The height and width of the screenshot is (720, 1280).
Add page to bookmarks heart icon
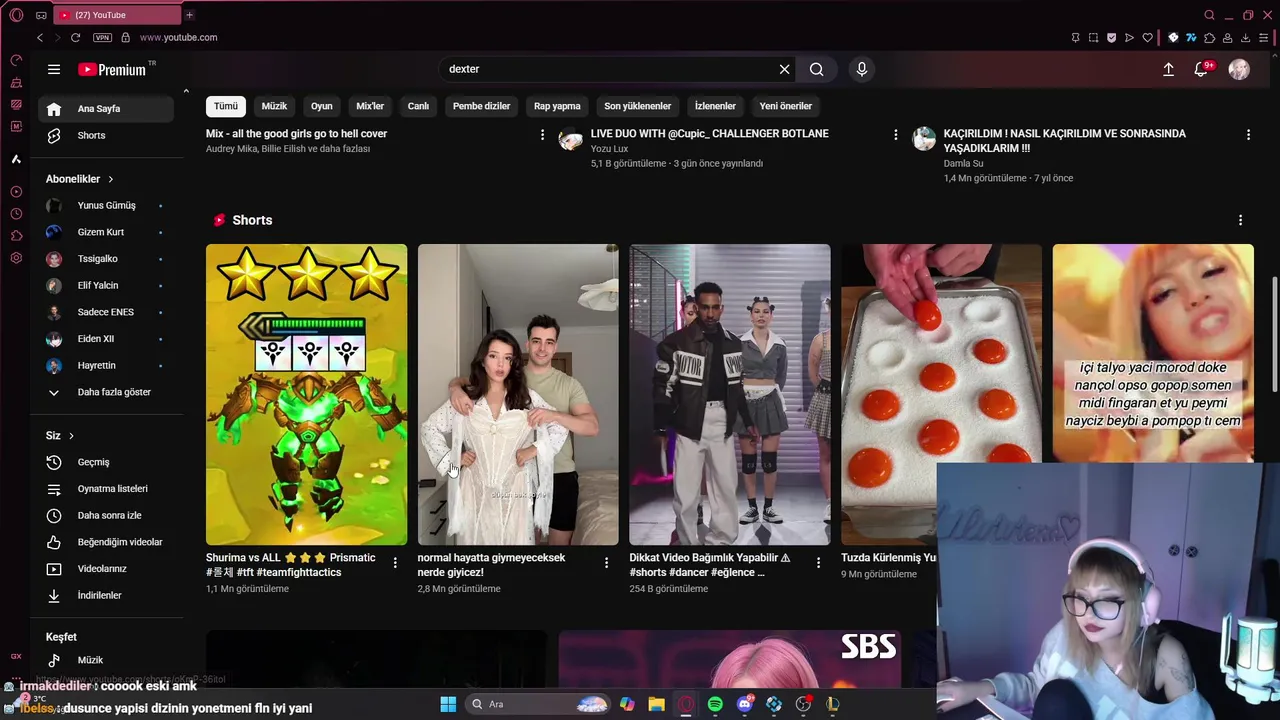(1147, 38)
